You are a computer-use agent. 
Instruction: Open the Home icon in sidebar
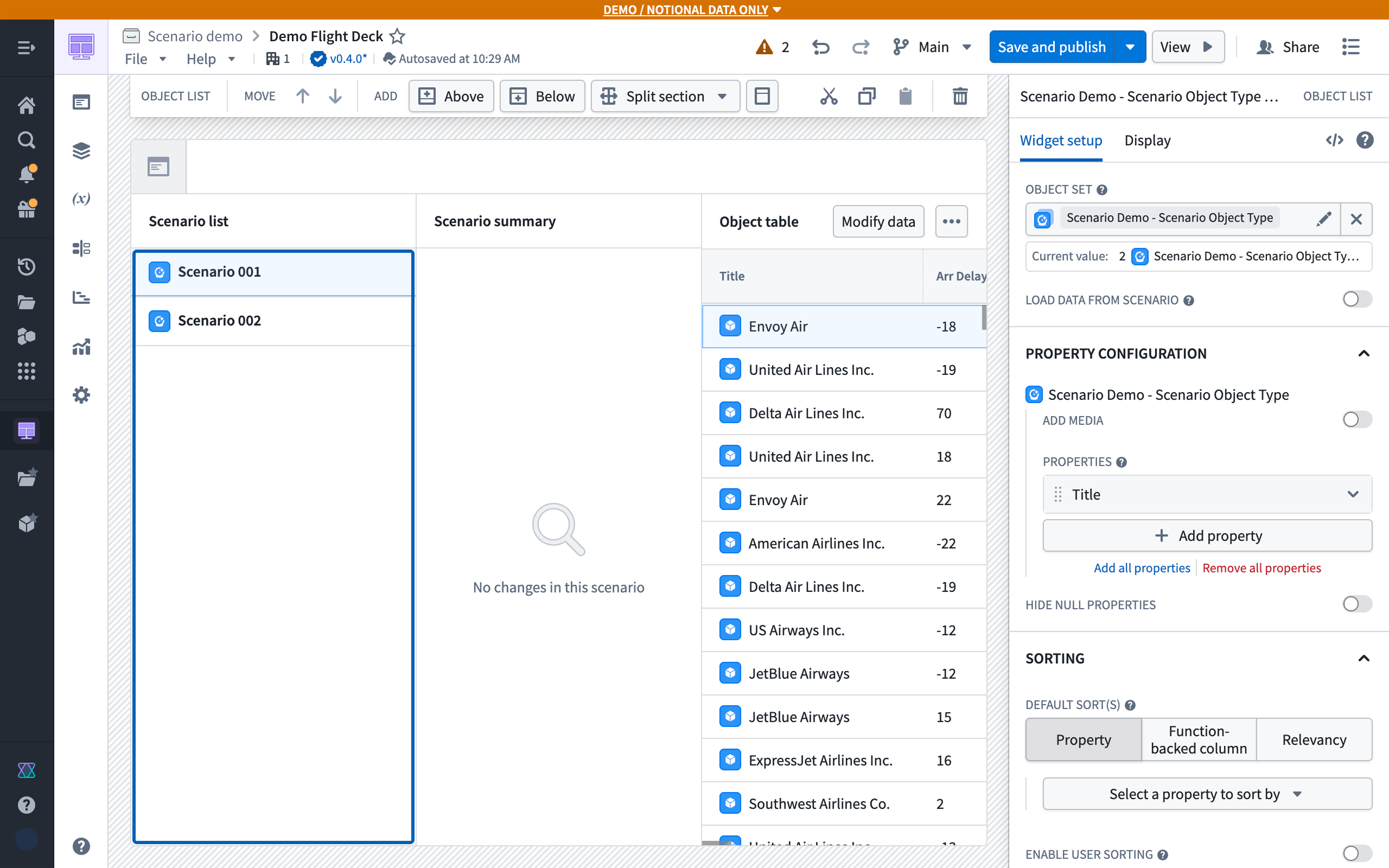click(27, 105)
